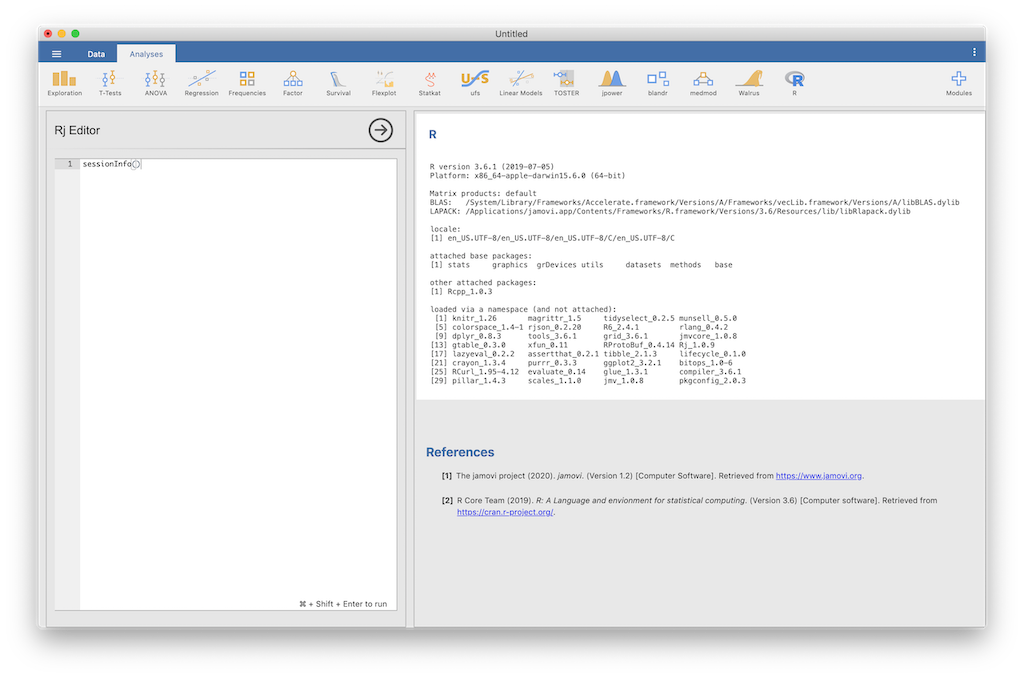The height and width of the screenshot is (678, 1024).
Task: Open the Flexplot module menu
Action: pos(384,84)
